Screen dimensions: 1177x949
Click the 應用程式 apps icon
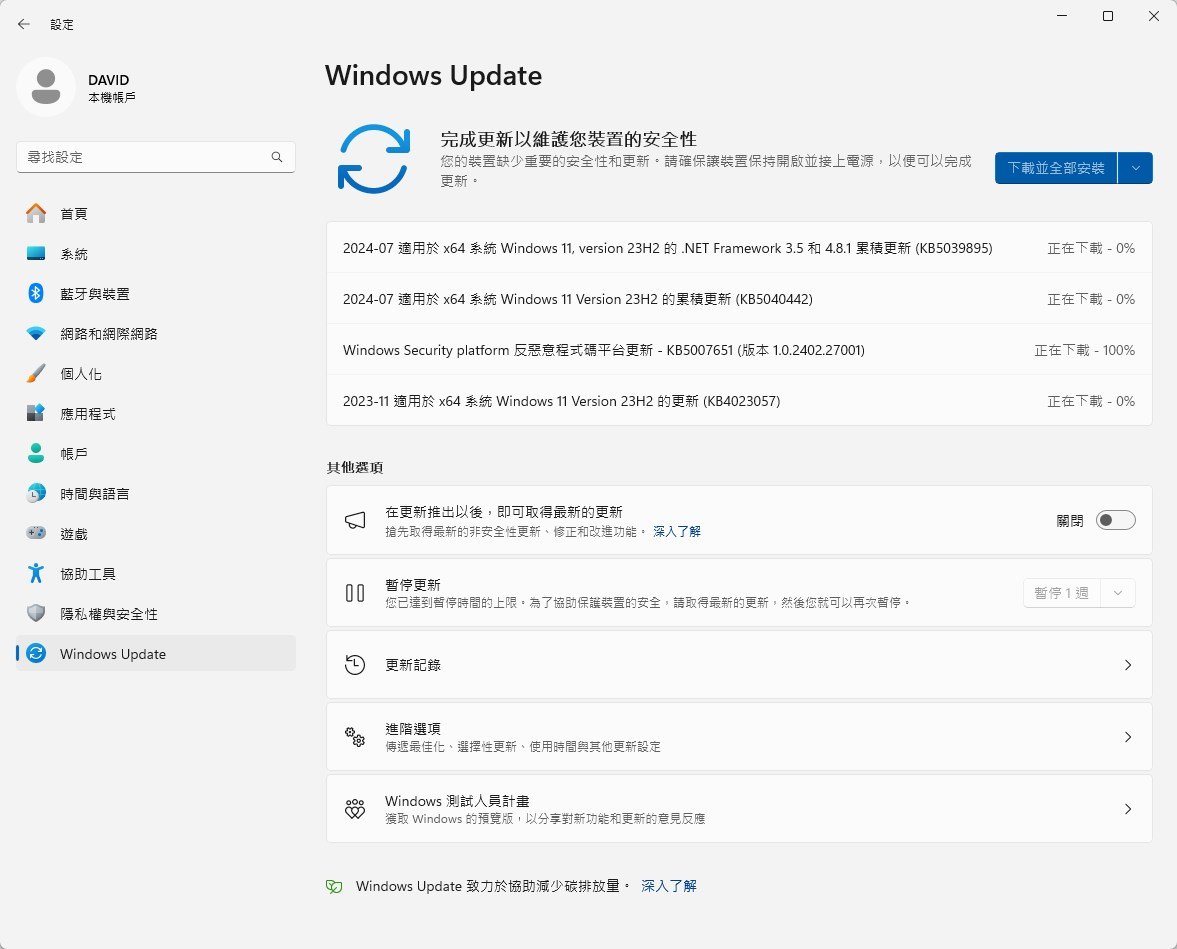pyautogui.click(x=36, y=413)
